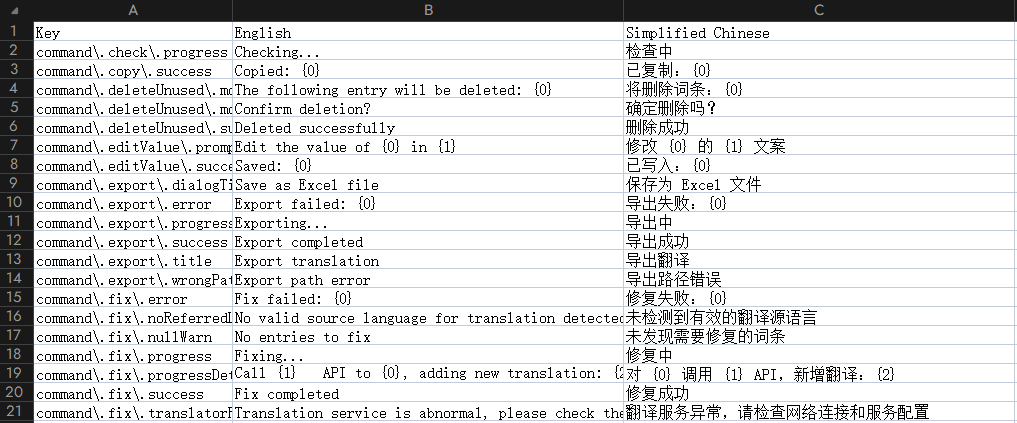Select cell 'No valid source language for translation detected'
The height and width of the screenshot is (423, 1017).
tap(428, 317)
